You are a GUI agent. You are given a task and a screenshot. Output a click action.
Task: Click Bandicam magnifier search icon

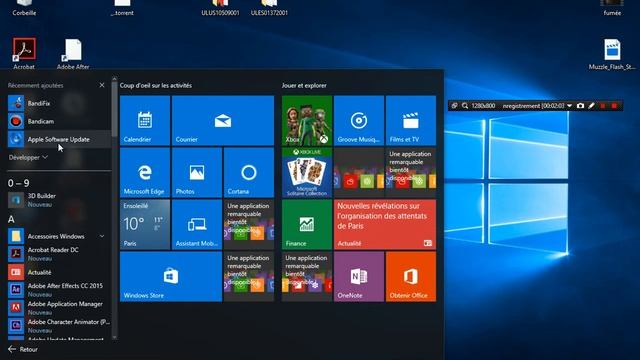pos(464,106)
